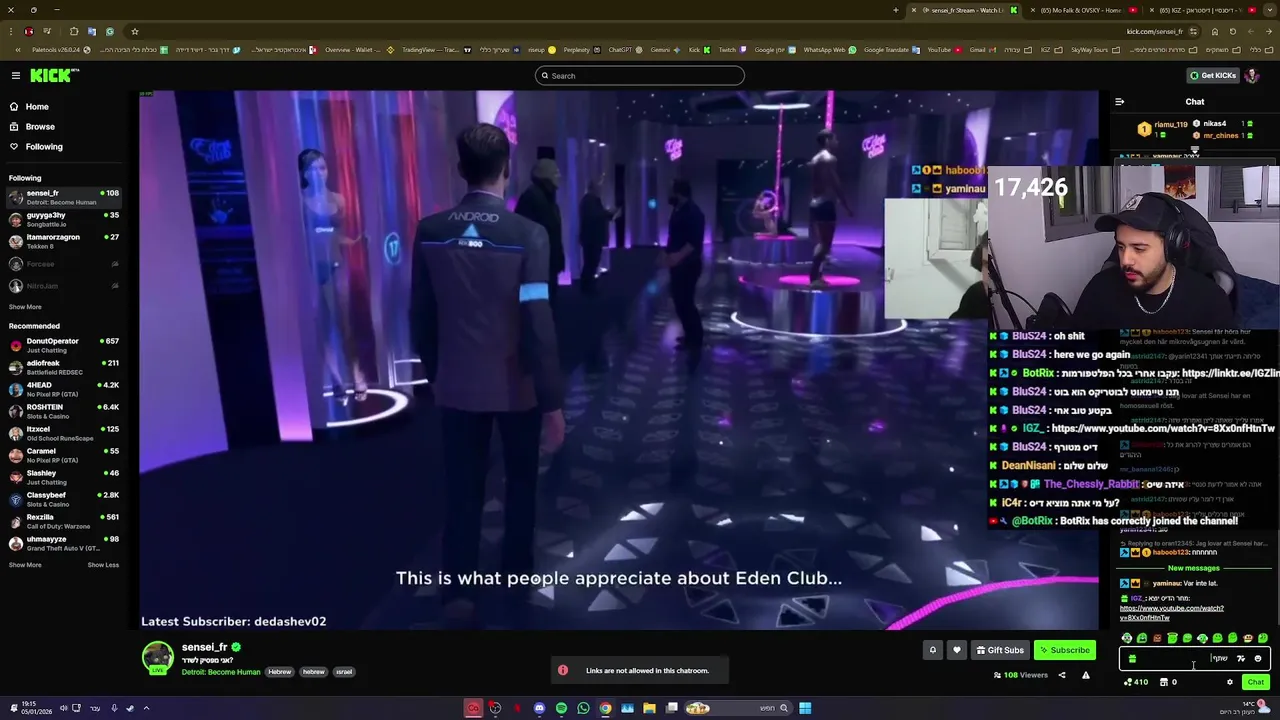This screenshot has width=1280, height=720.
Task: Collapse Recommended list with Show Less
Action: [x=103, y=565]
